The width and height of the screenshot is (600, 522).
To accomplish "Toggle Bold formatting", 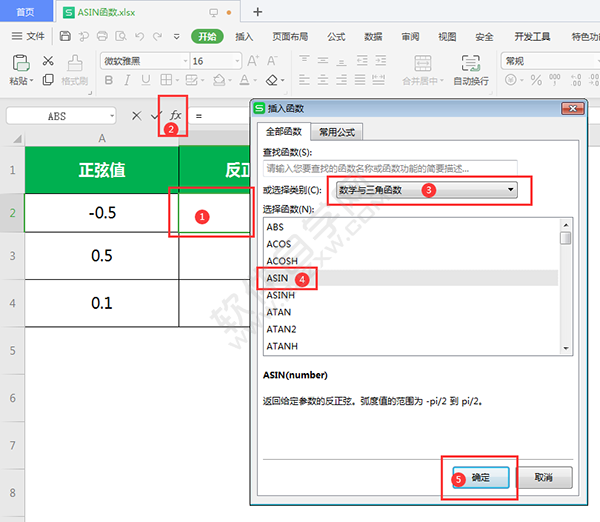I will click(x=109, y=80).
